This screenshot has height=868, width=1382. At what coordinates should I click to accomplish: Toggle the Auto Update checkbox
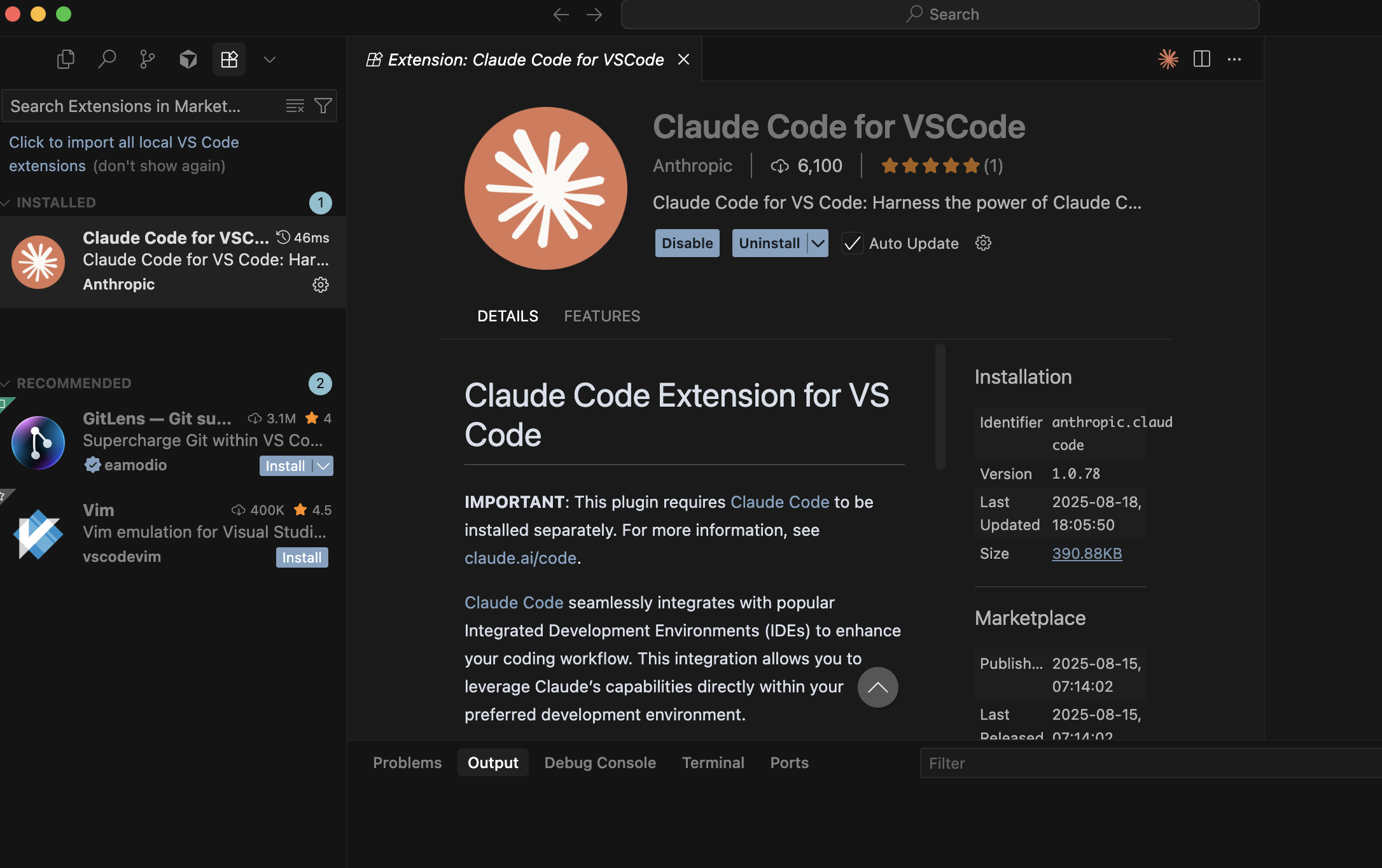point(852,243)
